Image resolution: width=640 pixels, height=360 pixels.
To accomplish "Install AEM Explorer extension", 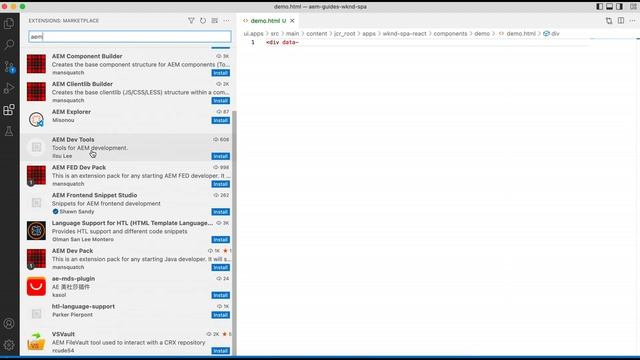I will 220,120.
